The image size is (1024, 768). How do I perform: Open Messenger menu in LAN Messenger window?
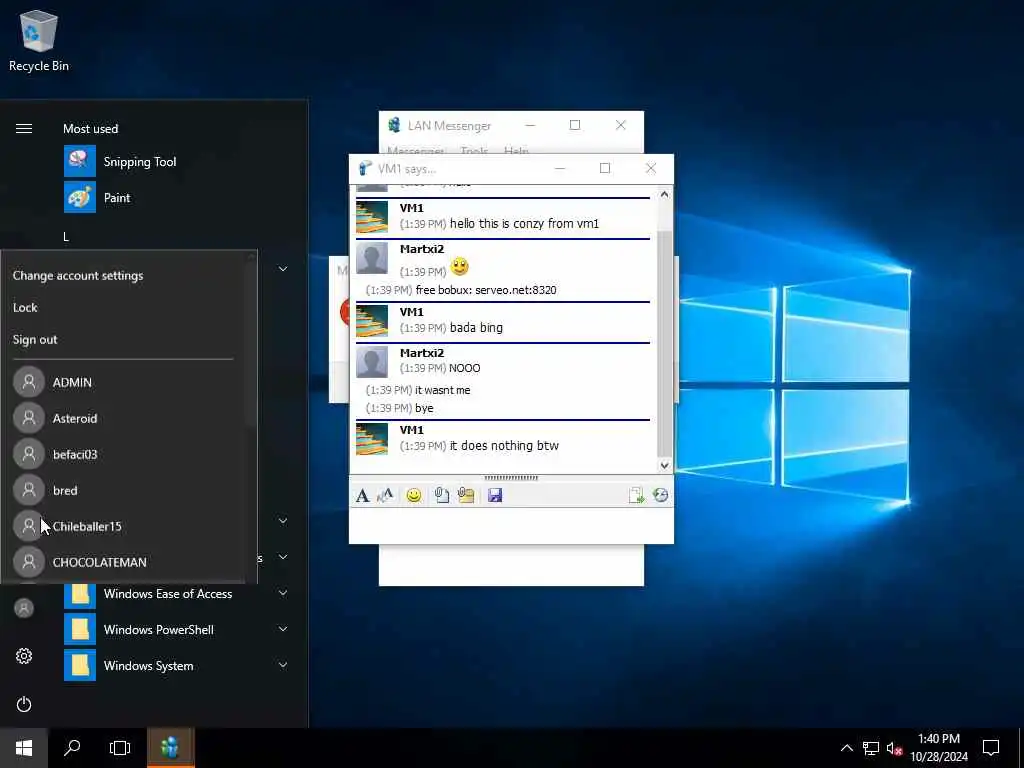pyautogui.click(x=415, y=151)
